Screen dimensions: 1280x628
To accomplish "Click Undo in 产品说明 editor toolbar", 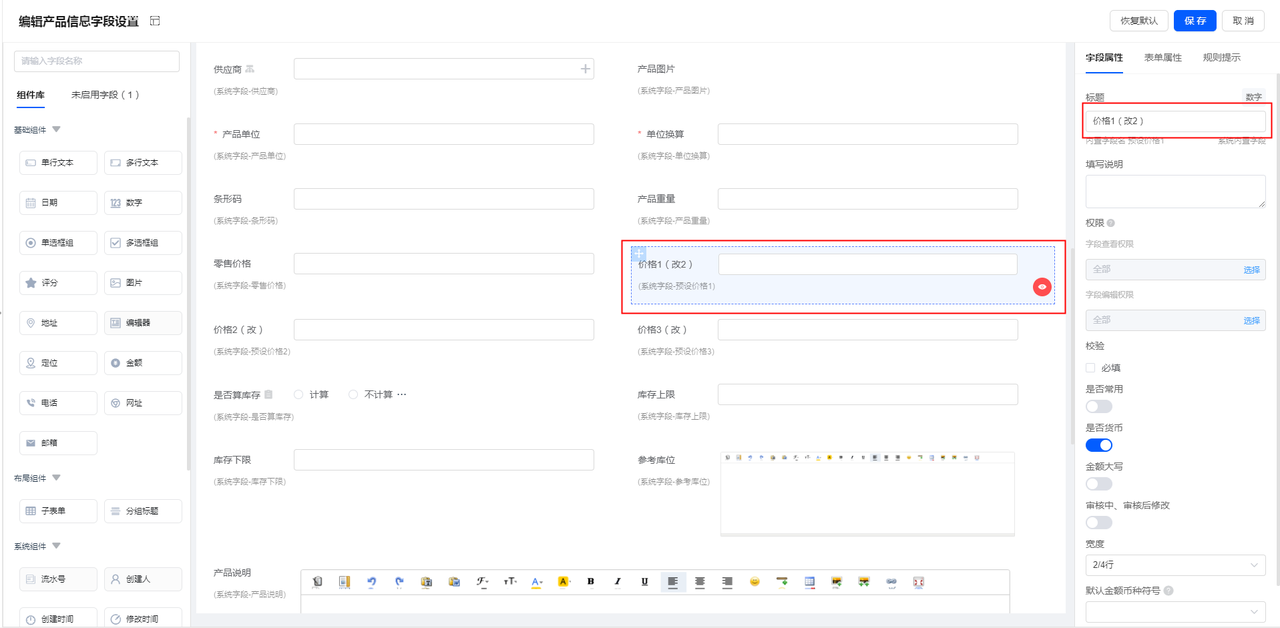I will [372, 581].
